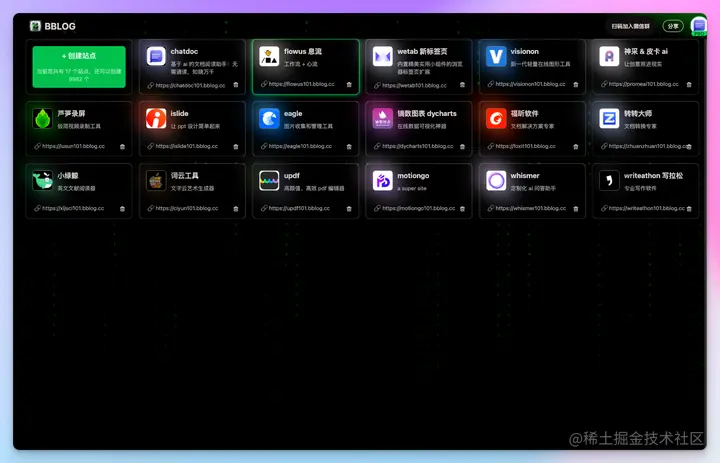
Task: Select the '小绿鲸' card title
Action: [x=68, y=175]
